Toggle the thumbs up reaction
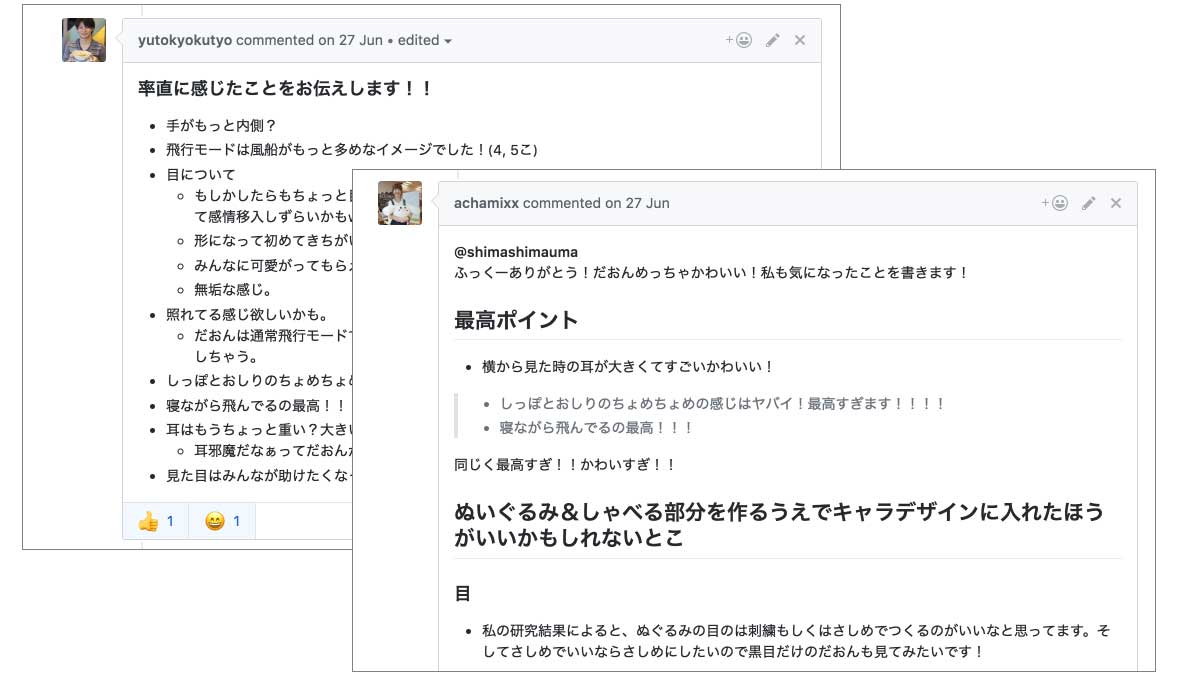The height and width of the screenshot is (676, 1181). (155, 521)
